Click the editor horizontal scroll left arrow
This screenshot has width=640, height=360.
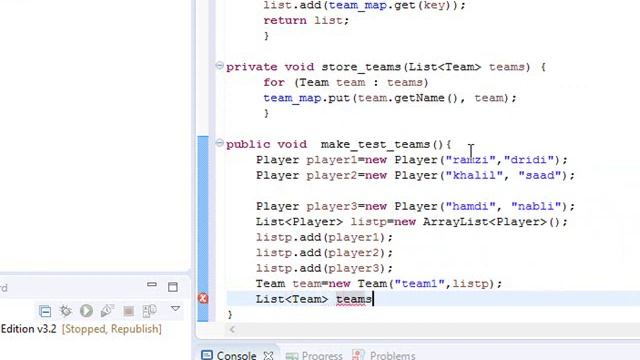point(232,329)
